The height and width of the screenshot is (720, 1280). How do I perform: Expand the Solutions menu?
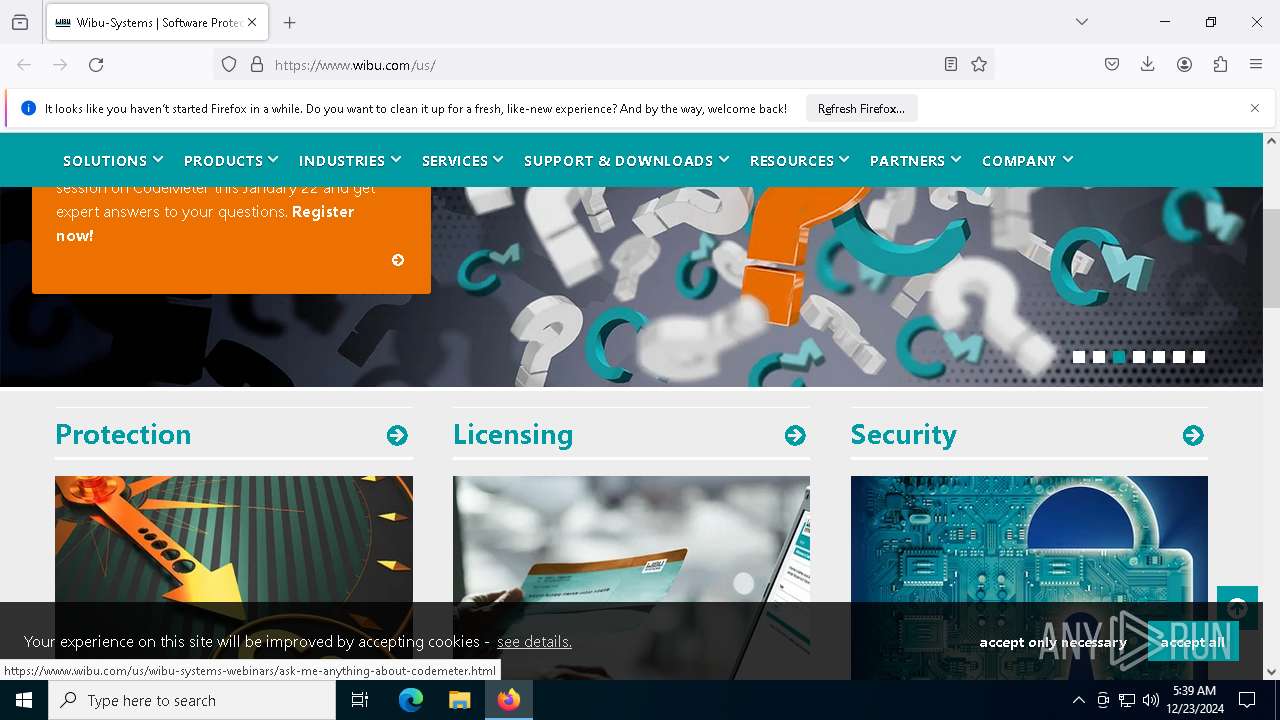[x=113, y=160]
